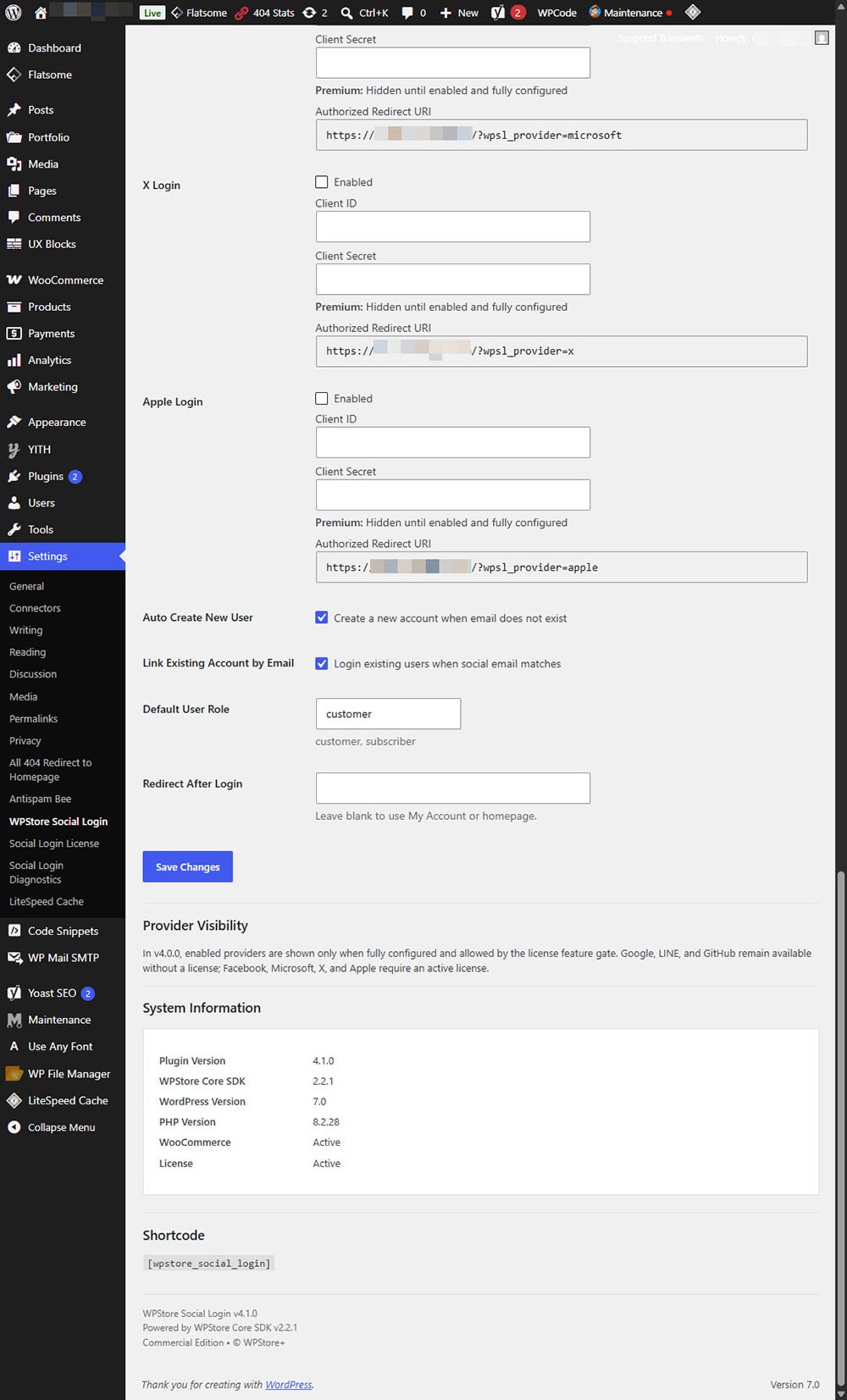Screen dimensions: 847x1400
Task: Enable the X Login checkbox
Action: coord(322,182)
